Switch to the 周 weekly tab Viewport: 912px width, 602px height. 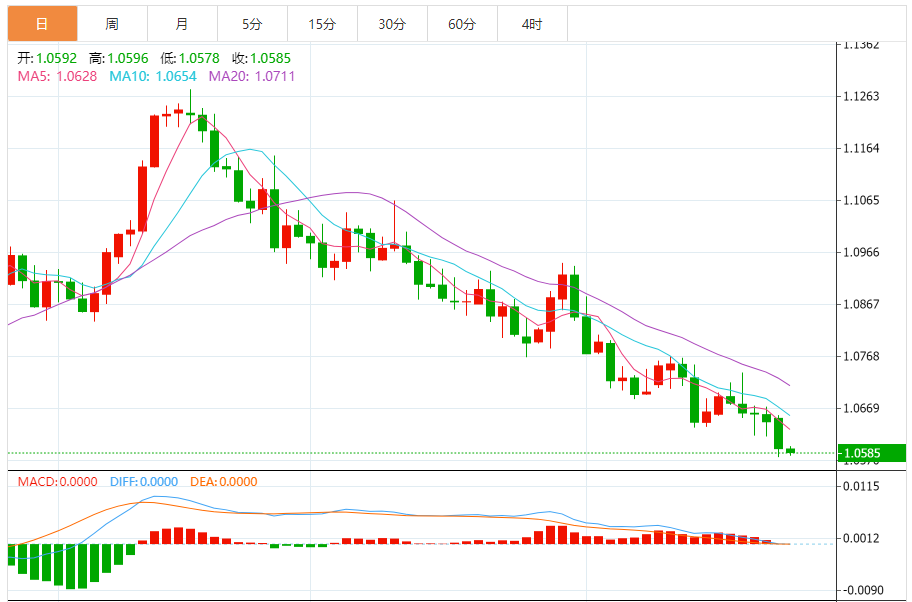click(112, 24)
